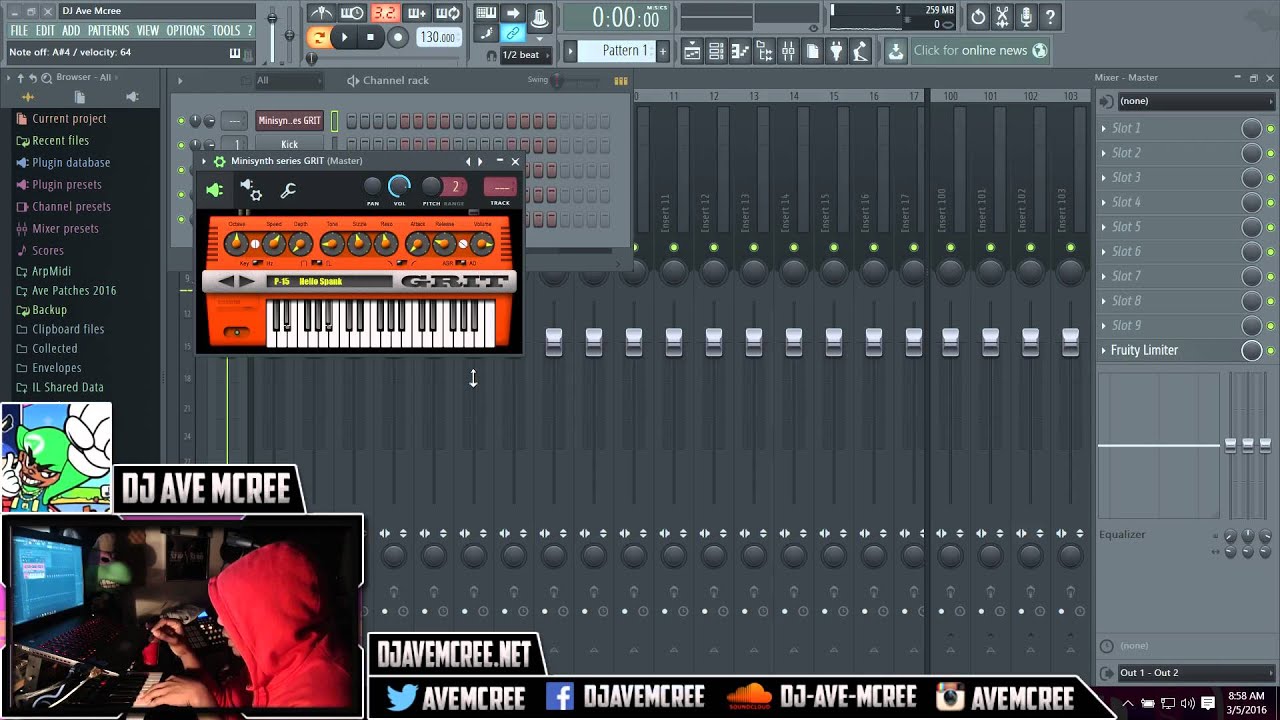Show the Mixer window toolbar icon
This screenshot has height=720, width=1280.
pos(788,51)
